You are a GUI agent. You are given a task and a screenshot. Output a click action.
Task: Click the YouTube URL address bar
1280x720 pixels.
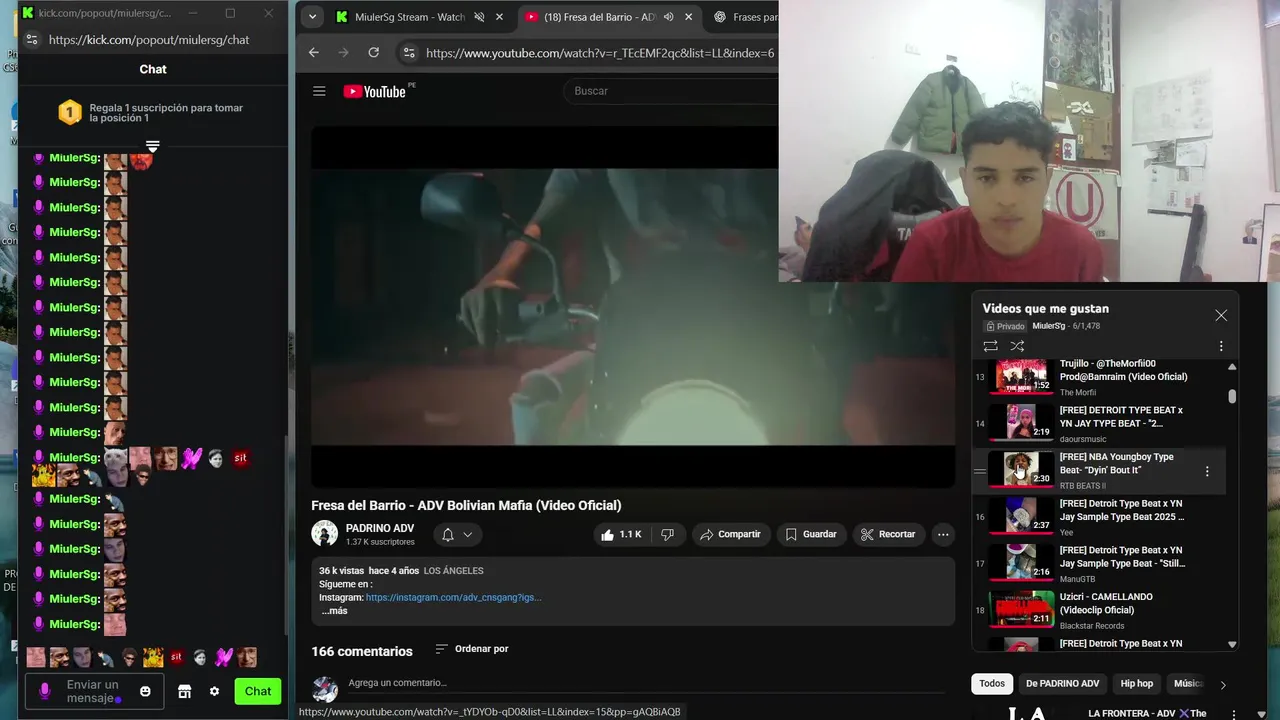point(600,53)
